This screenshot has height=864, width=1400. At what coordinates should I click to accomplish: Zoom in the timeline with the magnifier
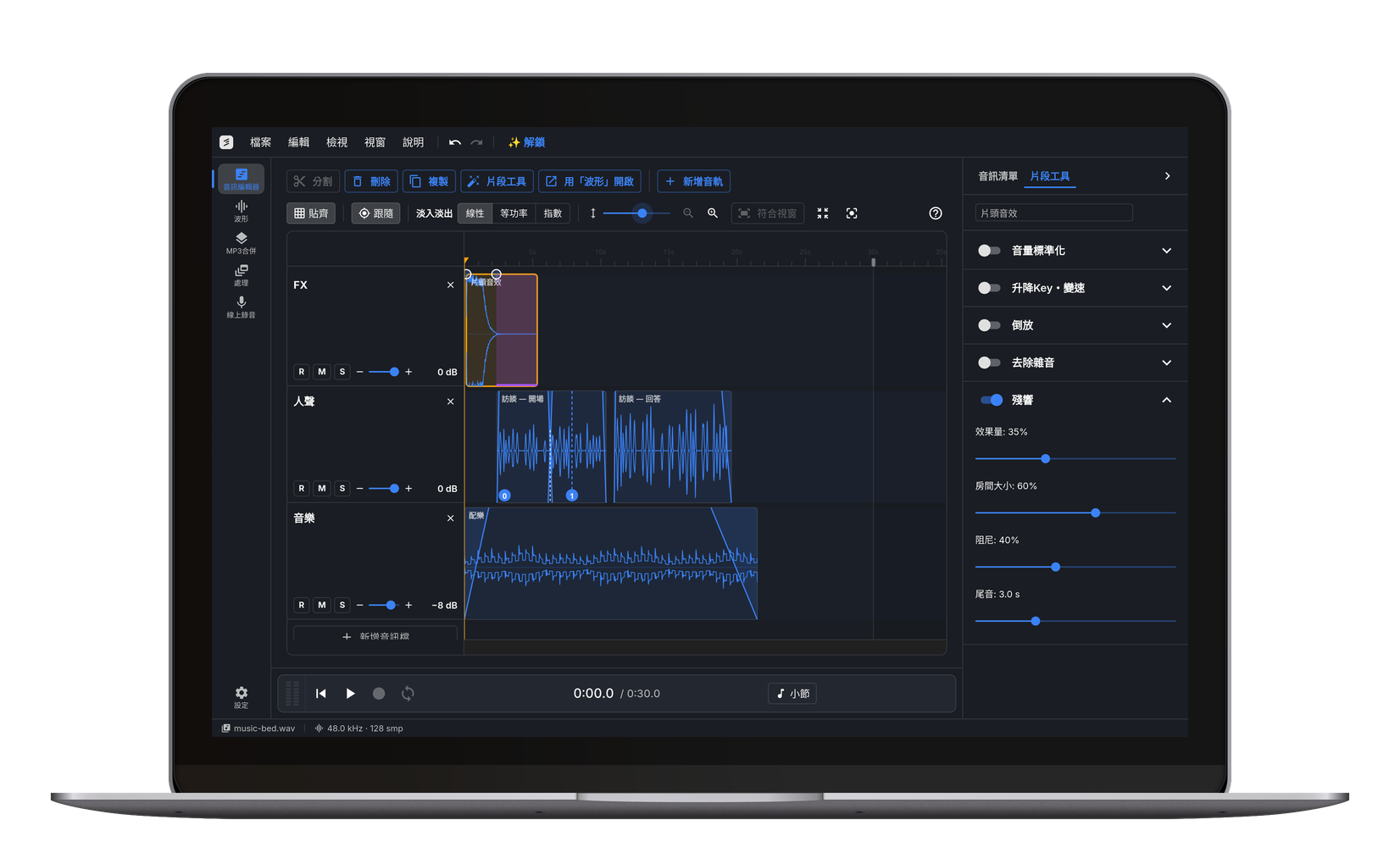click(713, 213)
